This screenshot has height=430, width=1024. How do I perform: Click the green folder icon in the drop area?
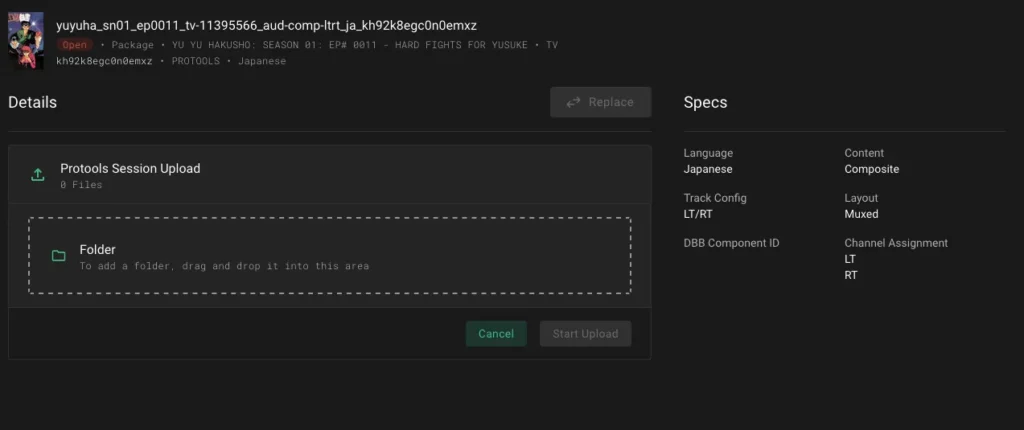[59, 256]
